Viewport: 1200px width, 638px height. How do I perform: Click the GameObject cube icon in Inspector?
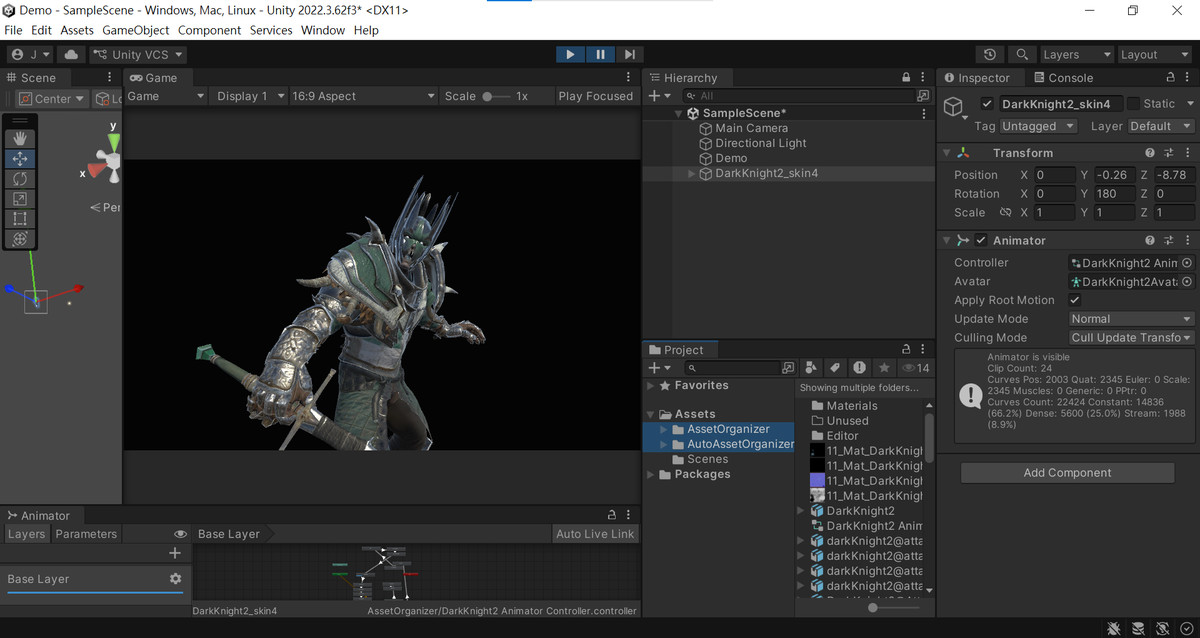coord(954,107)
